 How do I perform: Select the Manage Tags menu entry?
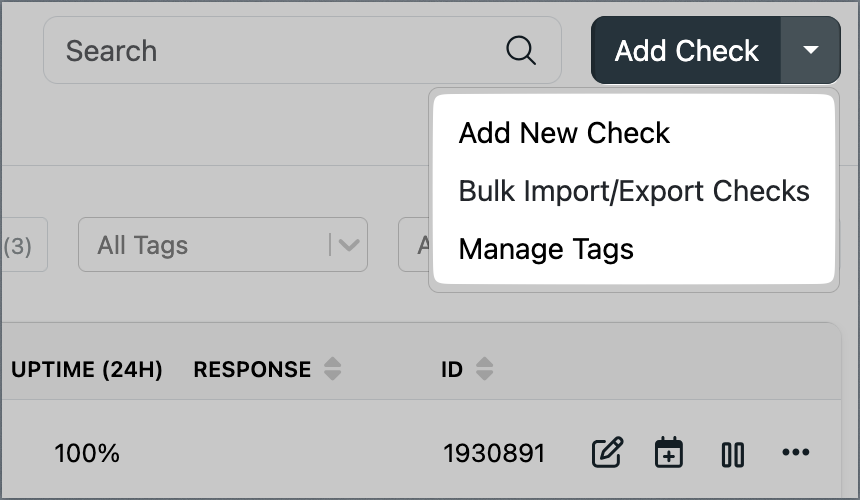(x=546, y=249)
